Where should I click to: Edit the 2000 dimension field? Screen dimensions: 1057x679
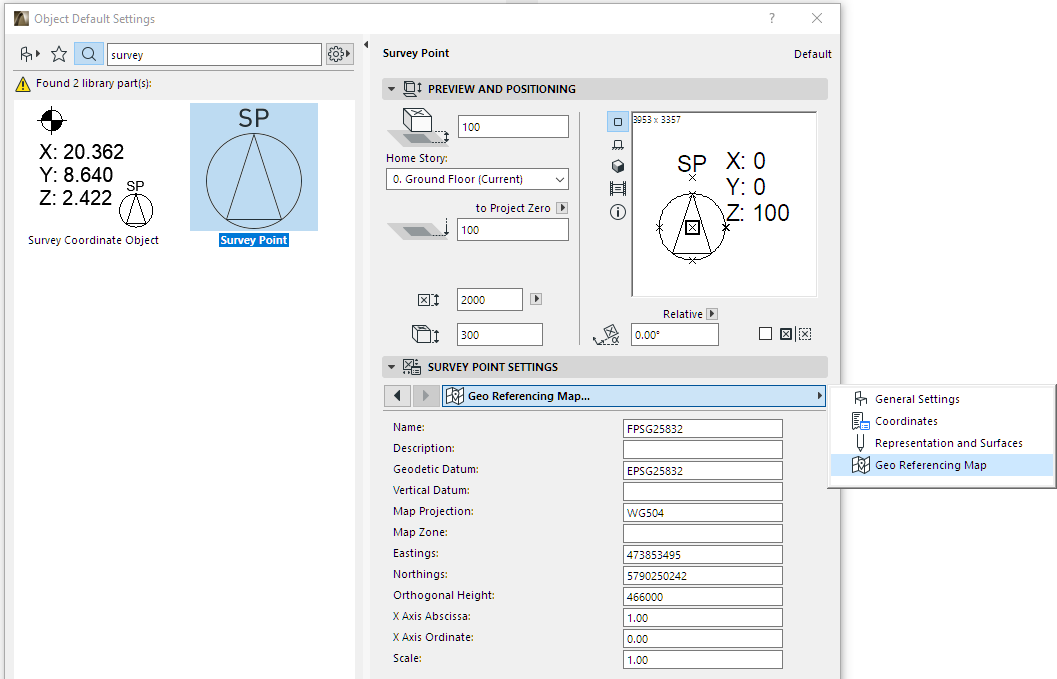click(490, 300)
